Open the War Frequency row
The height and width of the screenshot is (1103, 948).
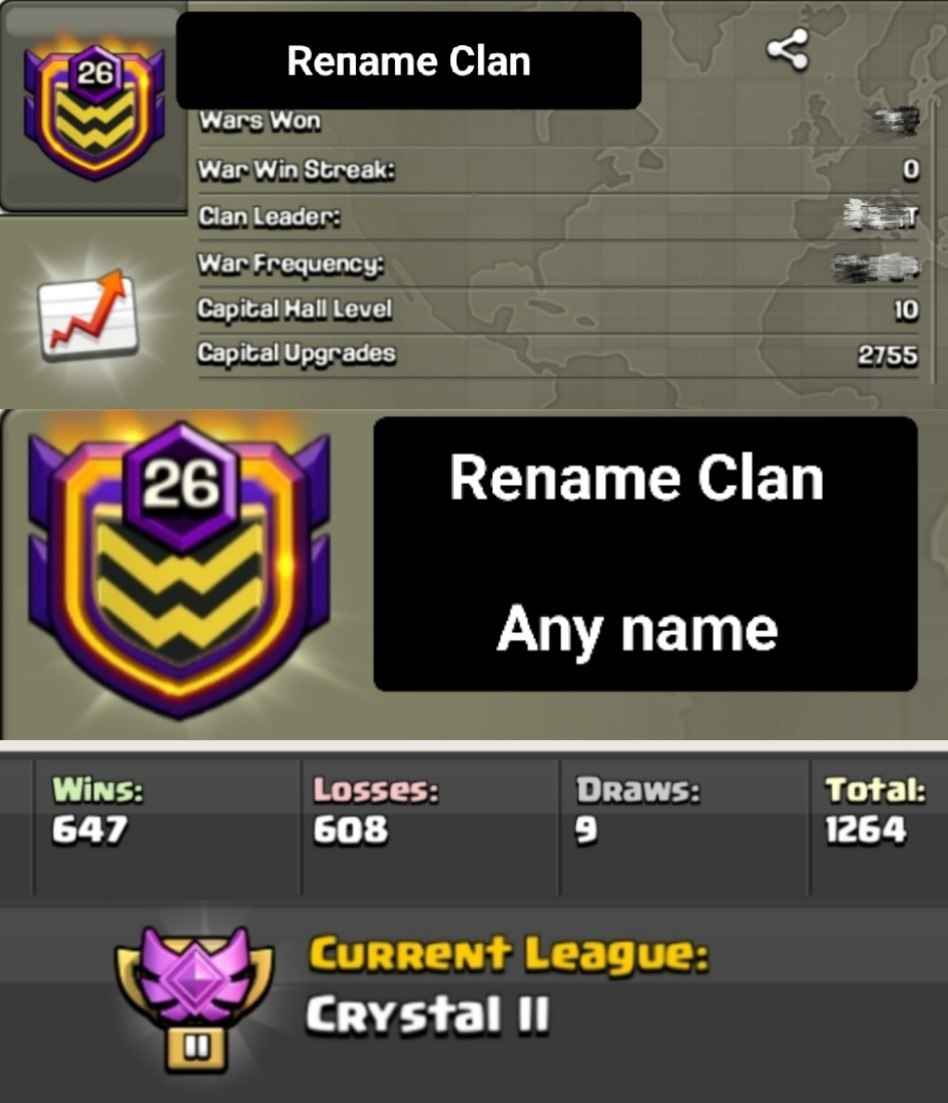click(x=558, y=264)
